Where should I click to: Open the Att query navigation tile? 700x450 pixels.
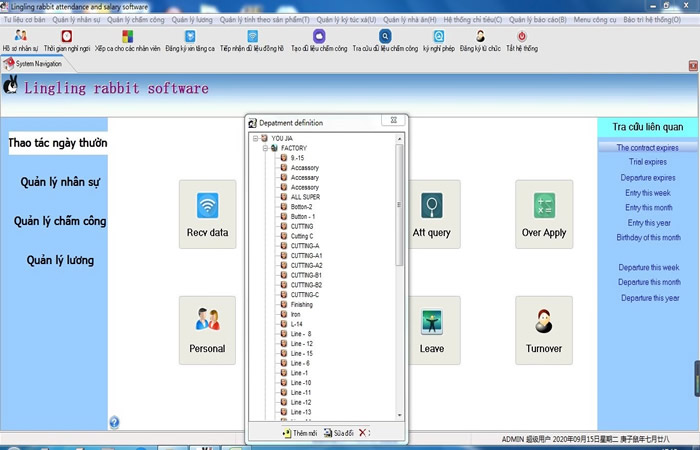click(432, 214)
